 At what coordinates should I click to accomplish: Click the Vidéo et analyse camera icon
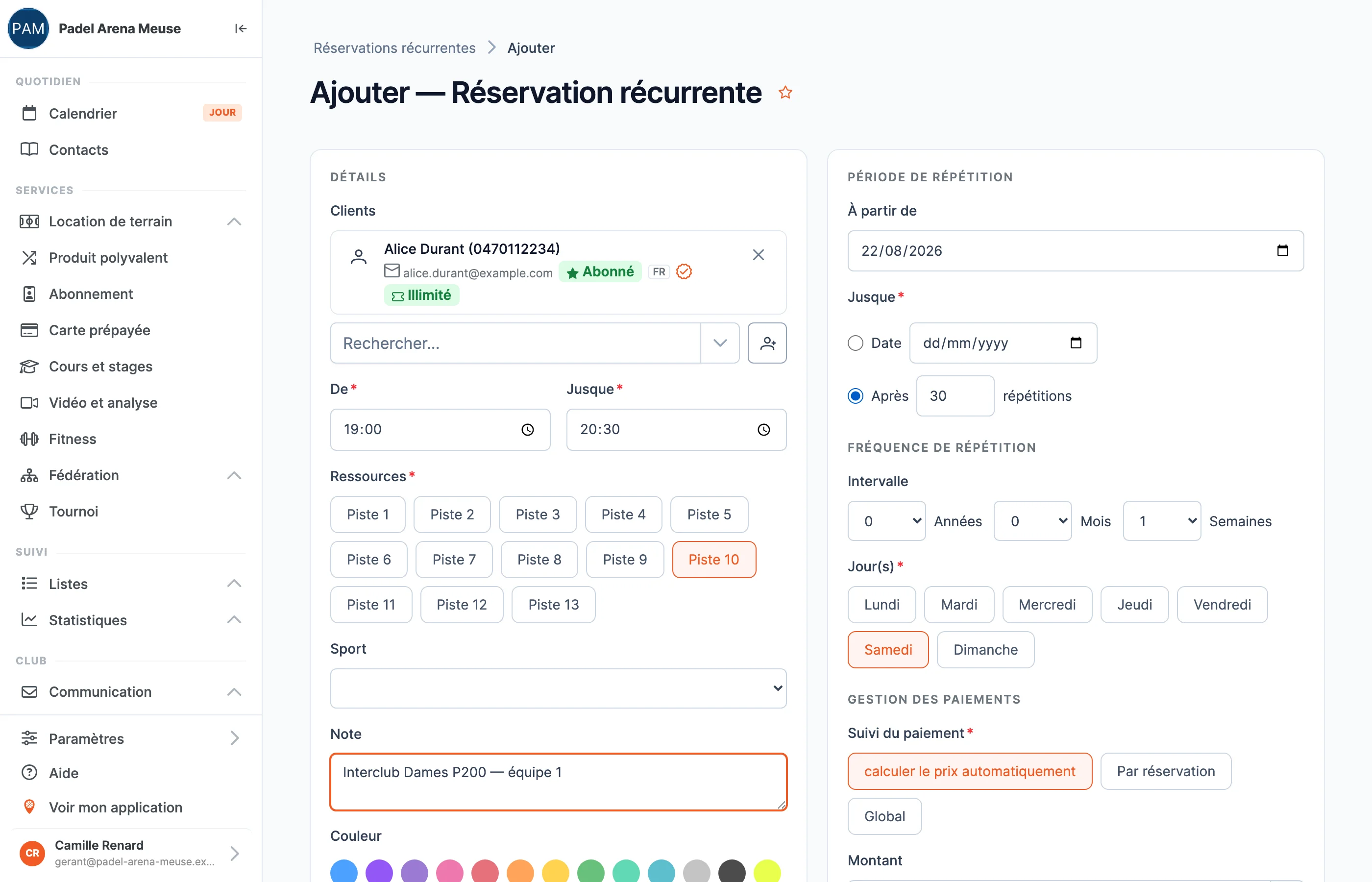pos(29,403)
